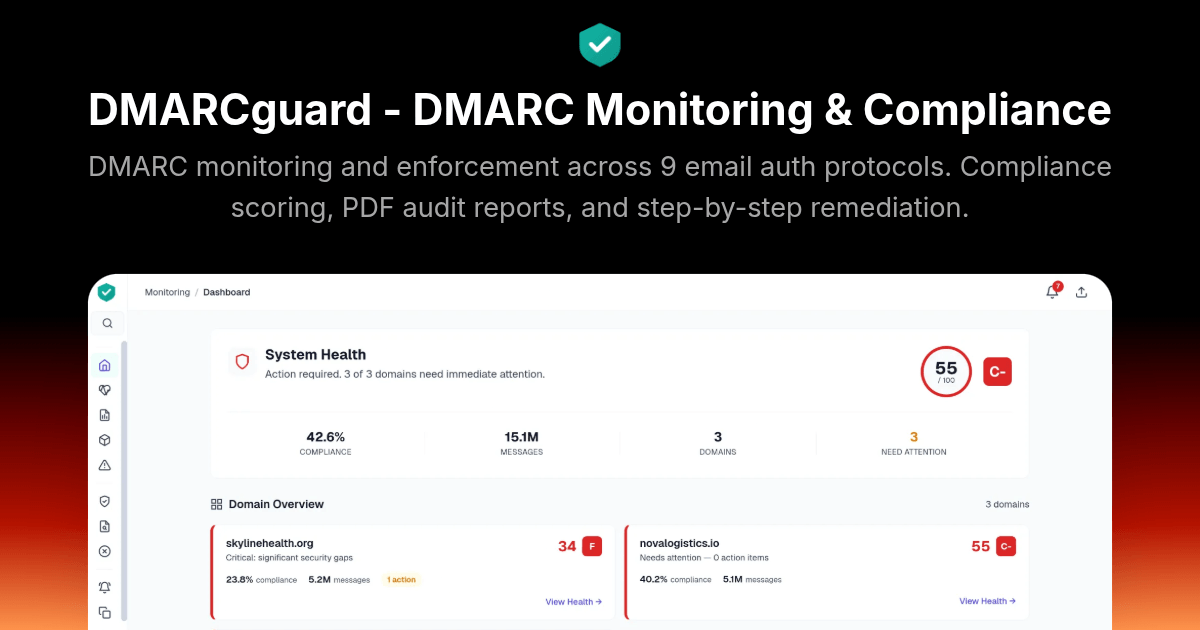1200x630 pixels.
Task: Click the Domain Overview grid icon
Action: click(x=216, y=504)
